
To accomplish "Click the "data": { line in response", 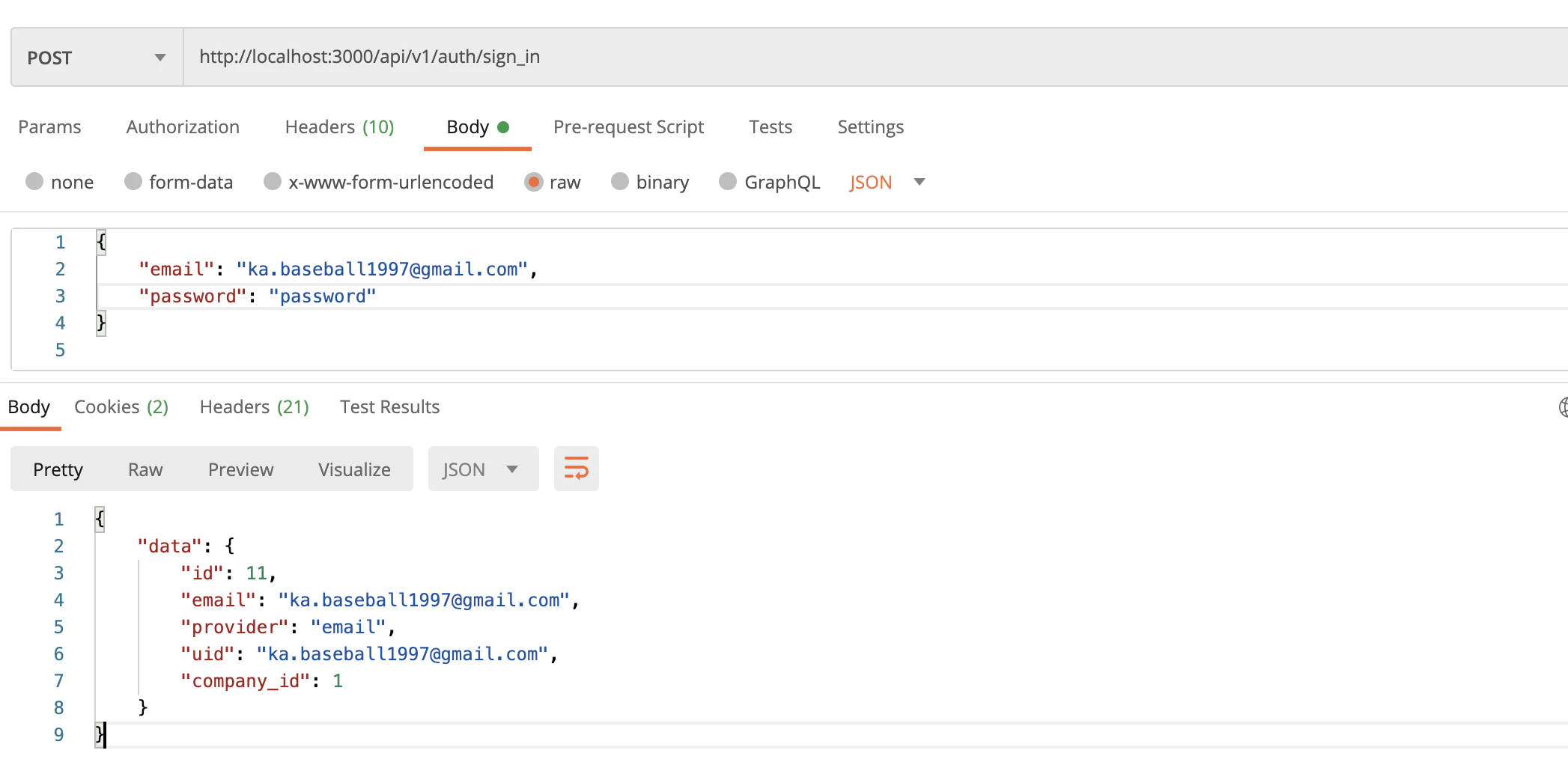I will (x=186, y=546).
